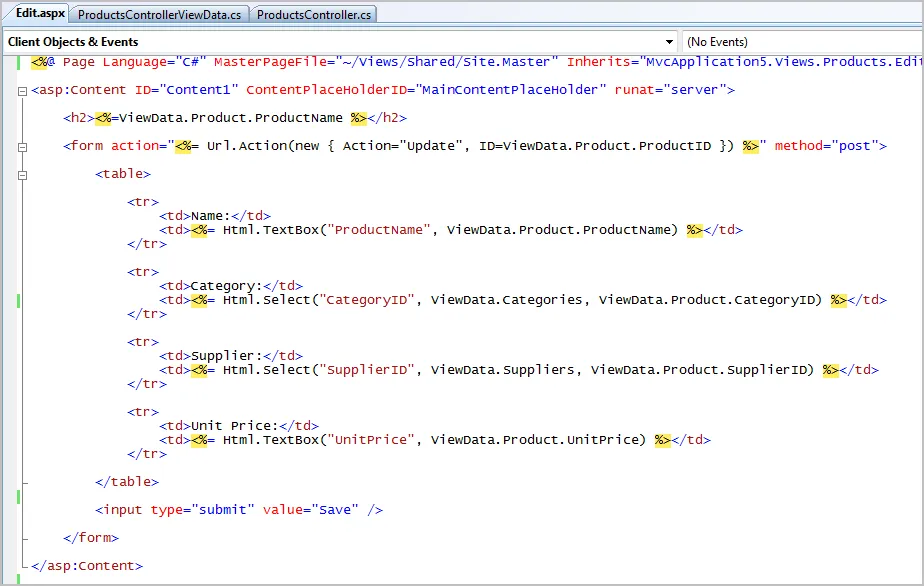Screen dimensions: 924x586
Task: Collapse the table element outlining block
Action: [22, 174]
